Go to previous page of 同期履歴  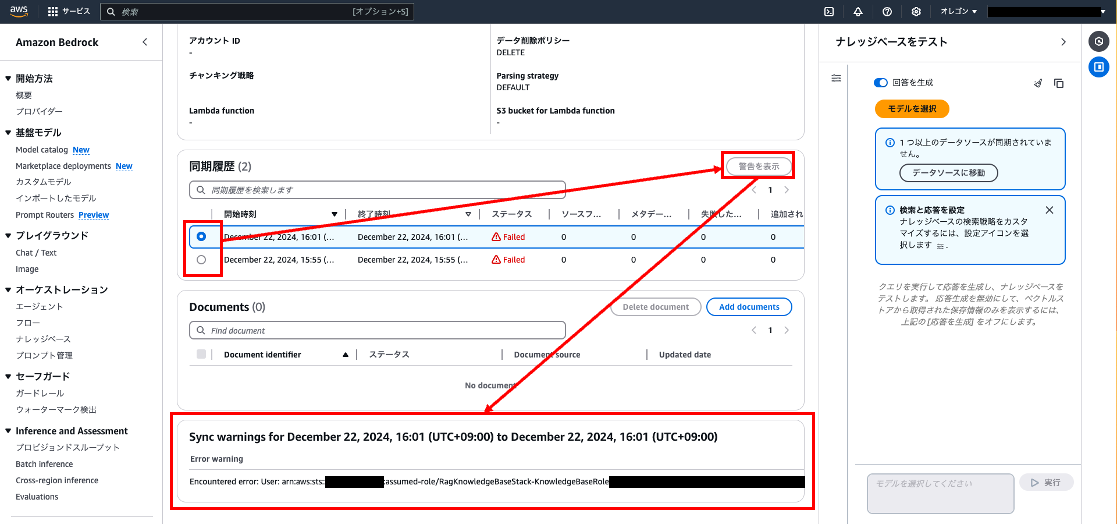(x=755, y=190)
